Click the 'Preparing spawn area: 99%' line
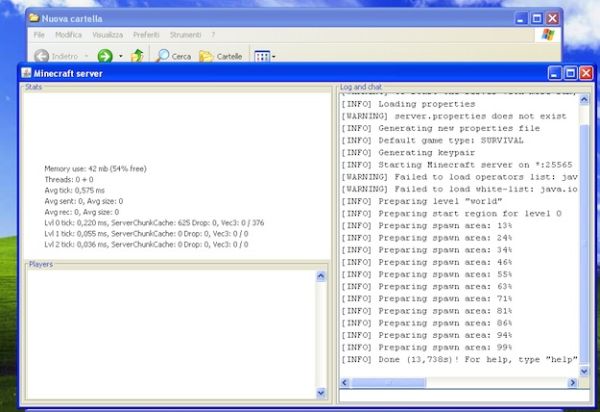Viewport: 600px width, 412px height. point(427,347)
